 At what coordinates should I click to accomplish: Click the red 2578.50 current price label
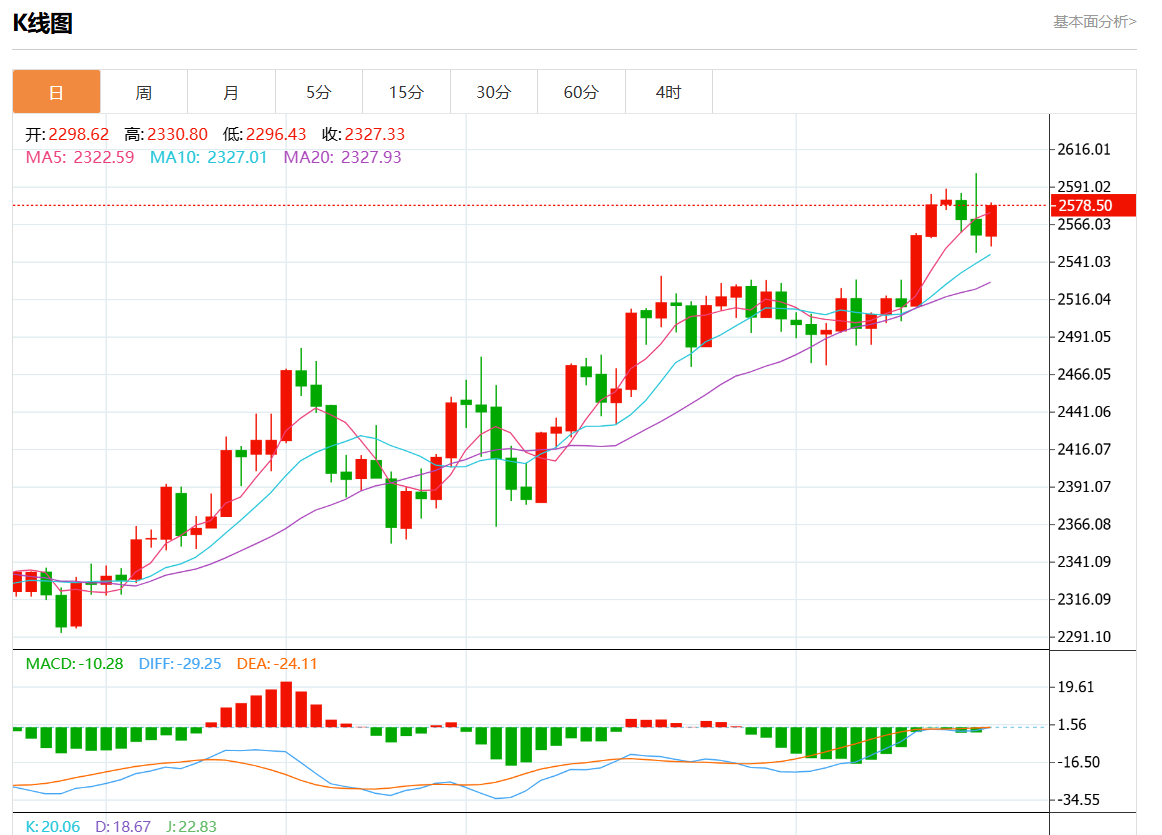[x=1093, y=205]
